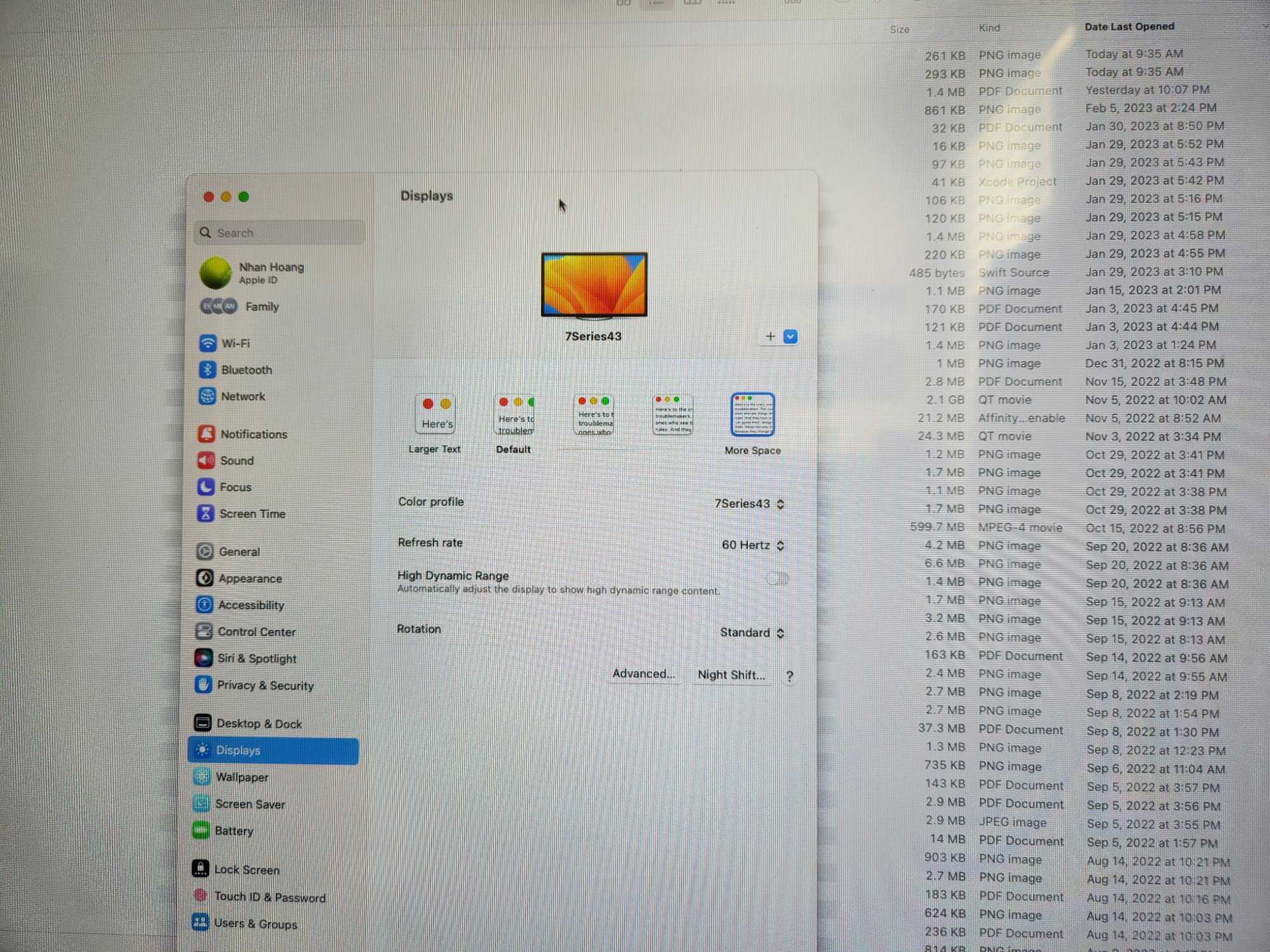Sort by Date Last Opened column header

click(1129, 27)
